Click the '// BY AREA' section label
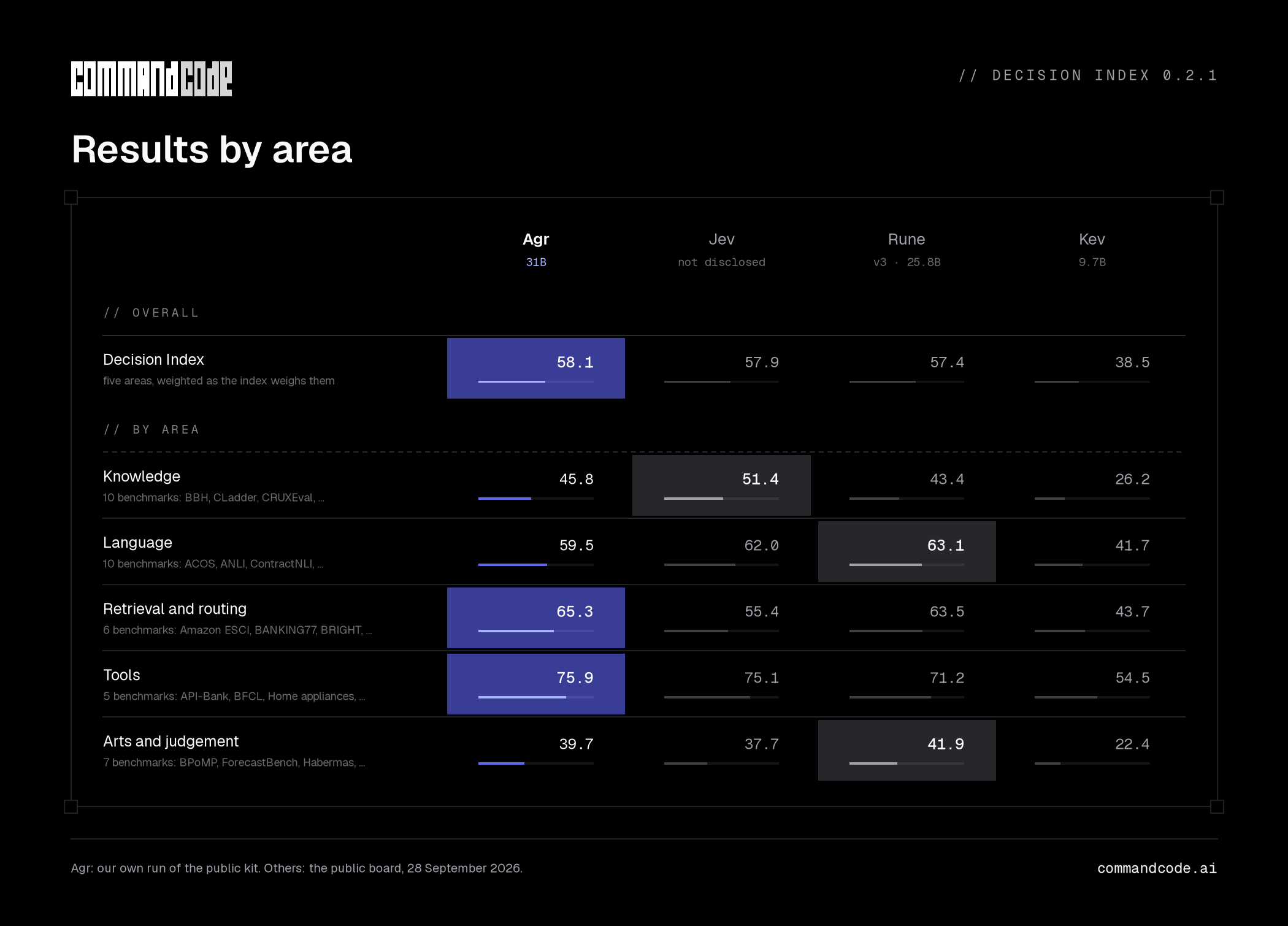This screenshot has height=926, width=1288. [151, 429]
